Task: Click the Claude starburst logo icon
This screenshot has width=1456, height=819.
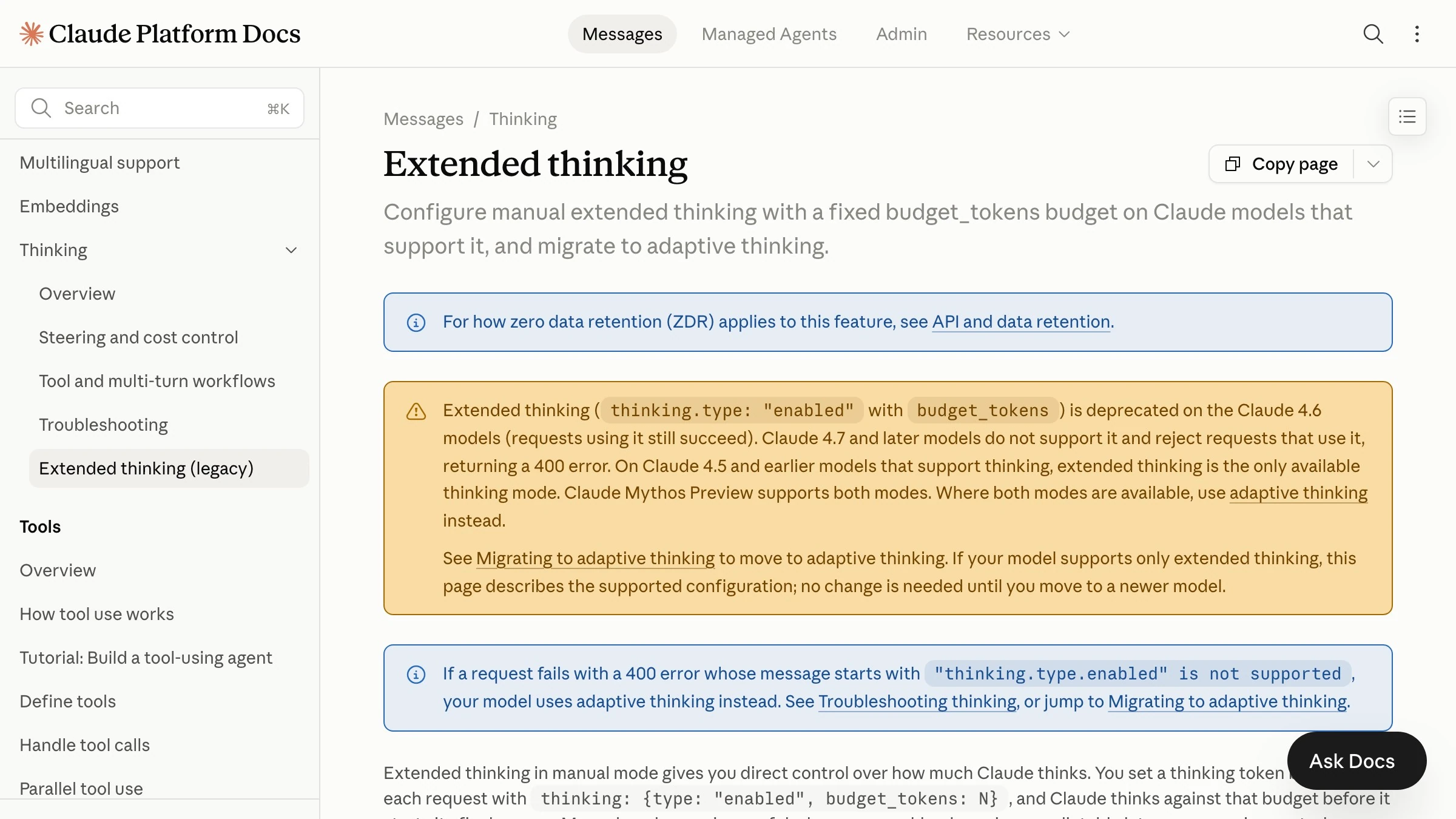Action: point(32,34)
